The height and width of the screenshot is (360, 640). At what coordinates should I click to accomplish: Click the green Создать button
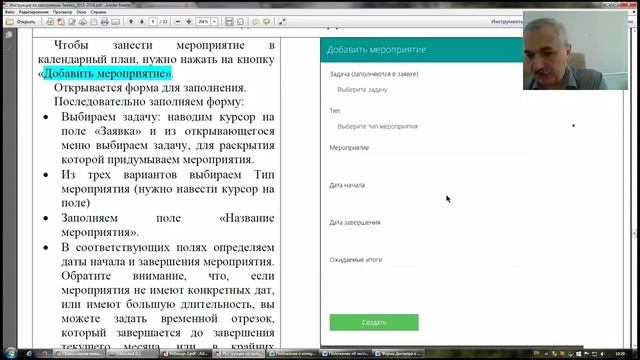(x=374, y=322)
